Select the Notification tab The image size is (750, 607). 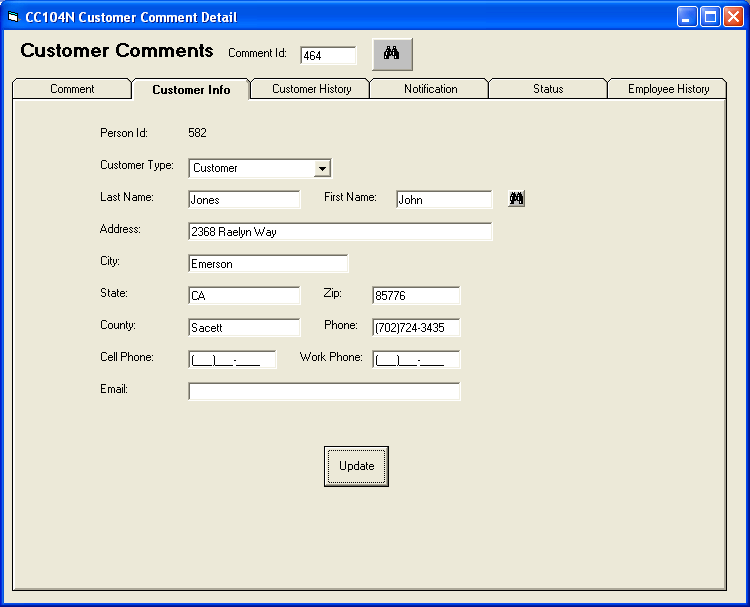[x=430, y=89]
